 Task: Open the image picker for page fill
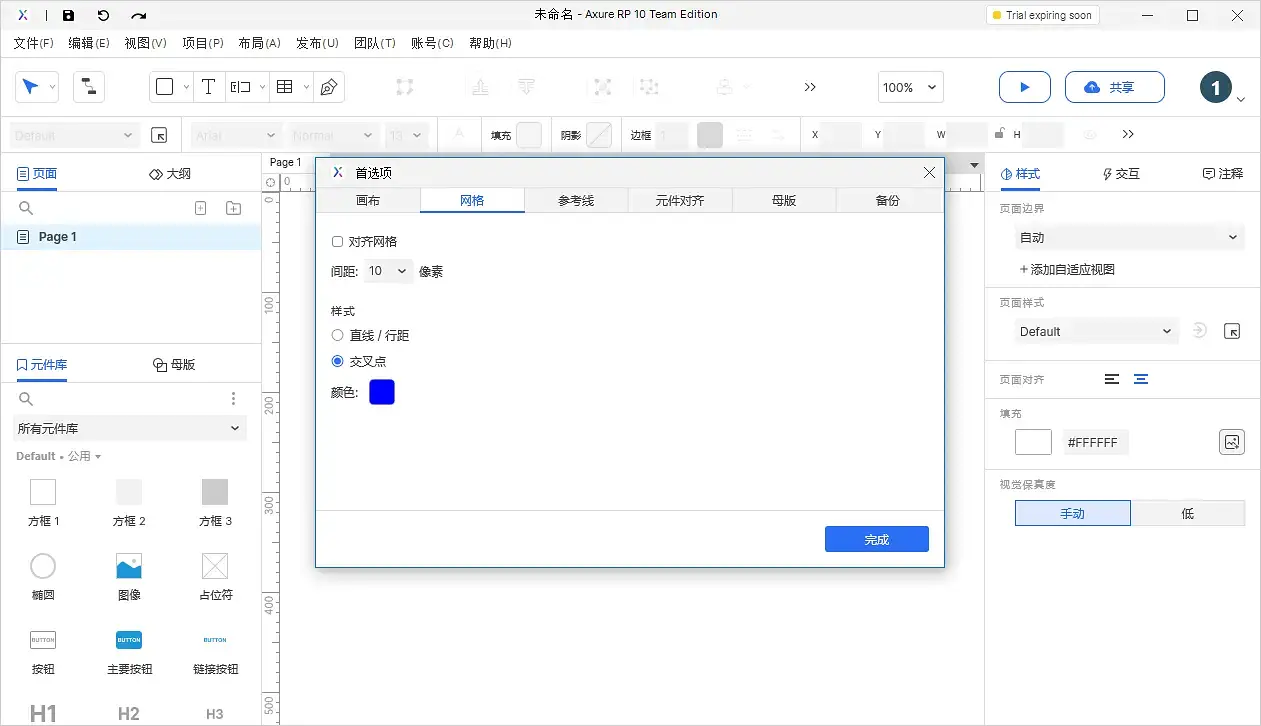coord(1232,441)
